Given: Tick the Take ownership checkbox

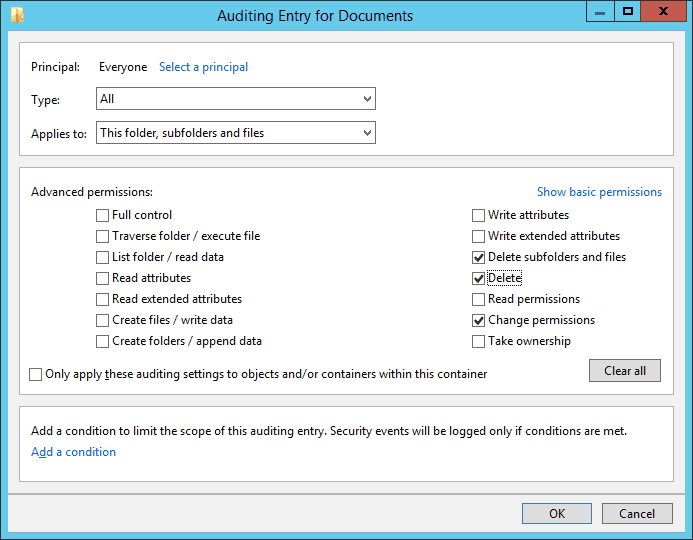Looking at the screenshot, I should coord(479,341).
